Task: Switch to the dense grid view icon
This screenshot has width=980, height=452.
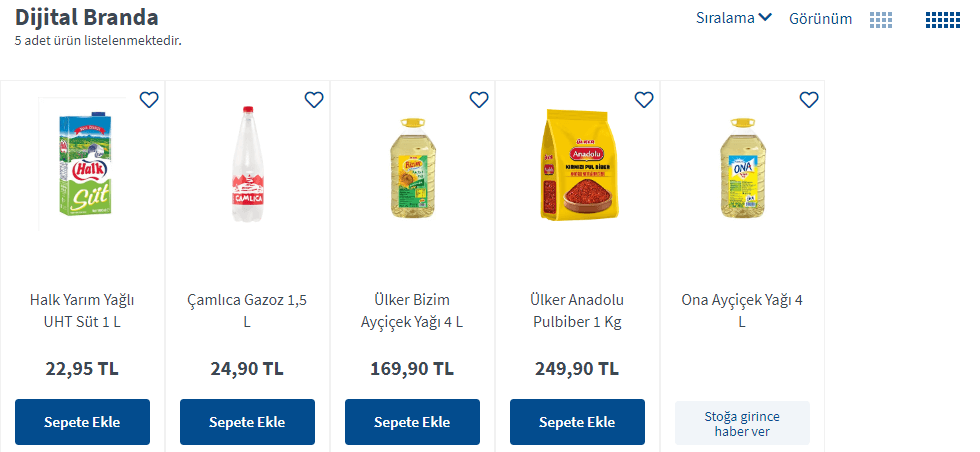Action: (x=942, y=19)
